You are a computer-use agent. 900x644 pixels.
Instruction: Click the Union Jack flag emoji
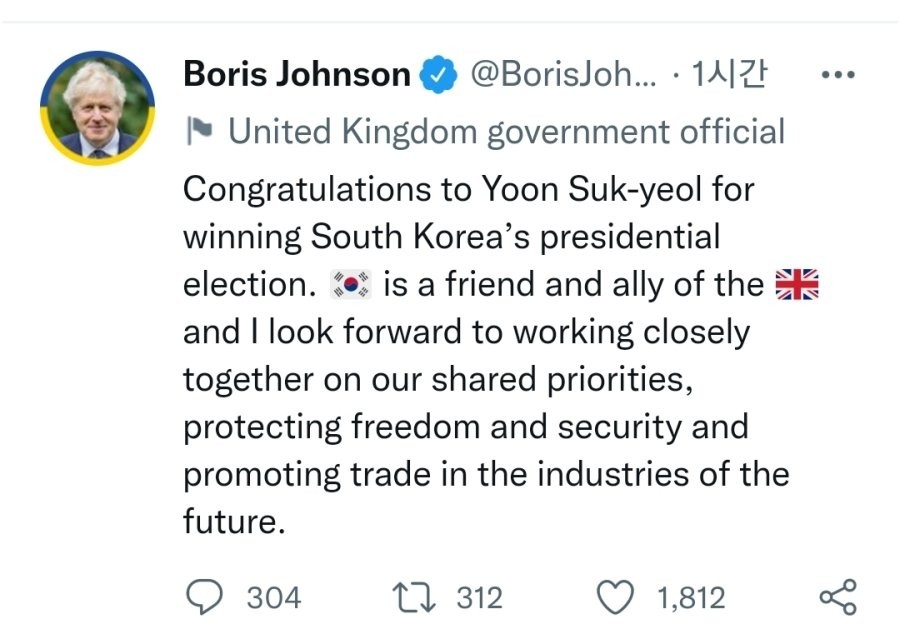click(797, 285)
